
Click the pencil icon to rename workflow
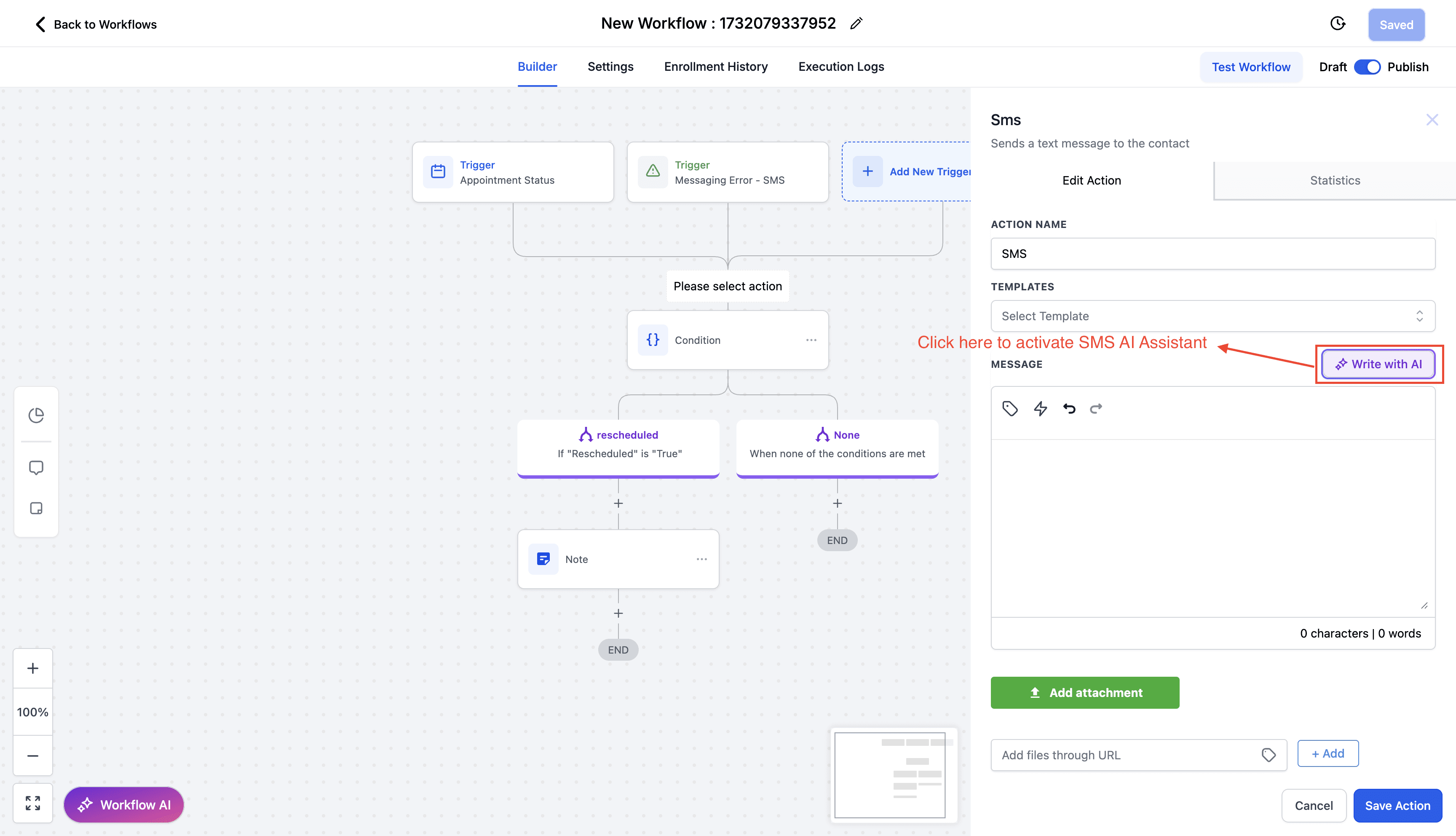click(856, 24)
